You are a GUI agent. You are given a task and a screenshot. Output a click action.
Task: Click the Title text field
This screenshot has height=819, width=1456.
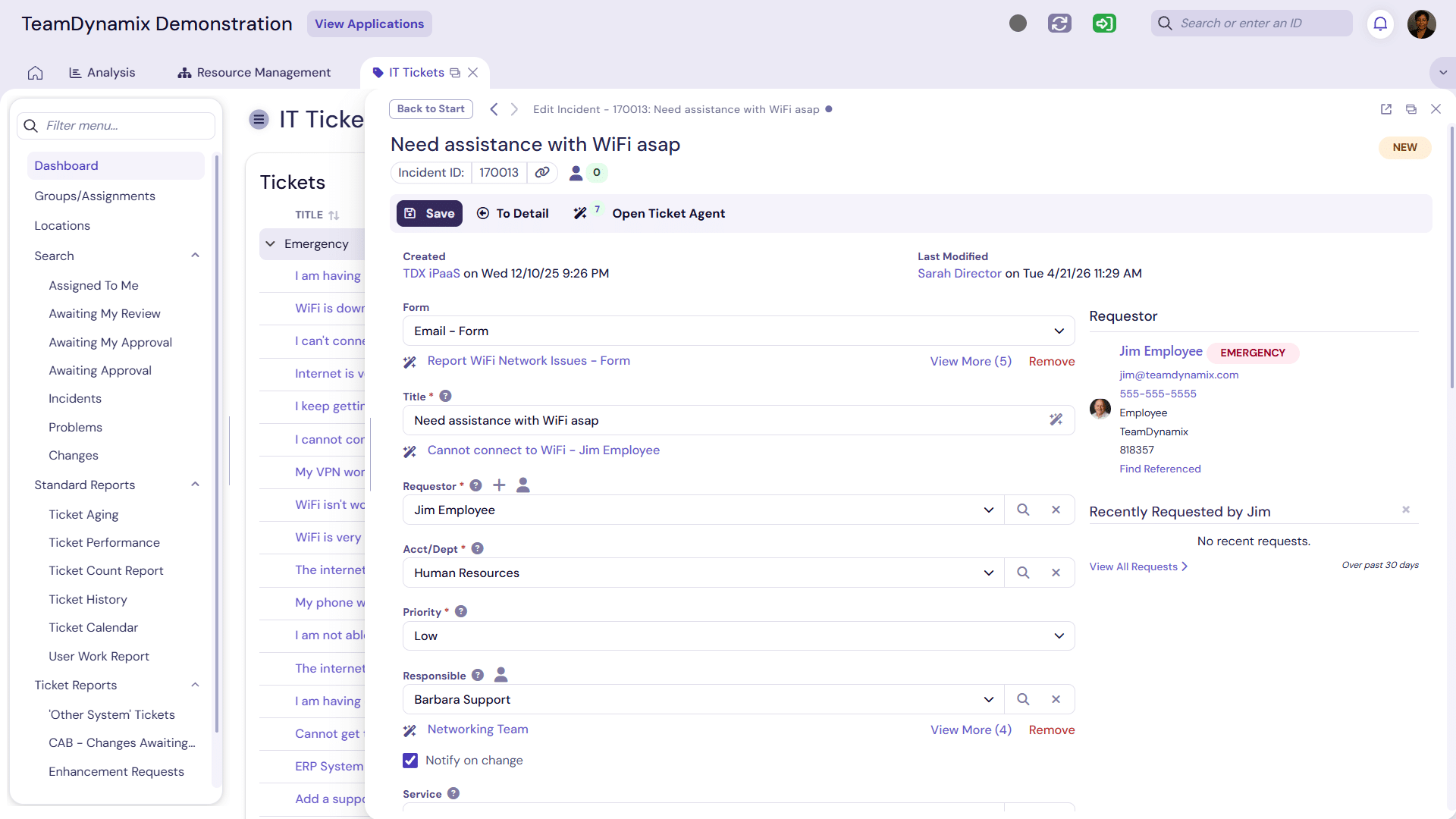[x=739, y=420]
